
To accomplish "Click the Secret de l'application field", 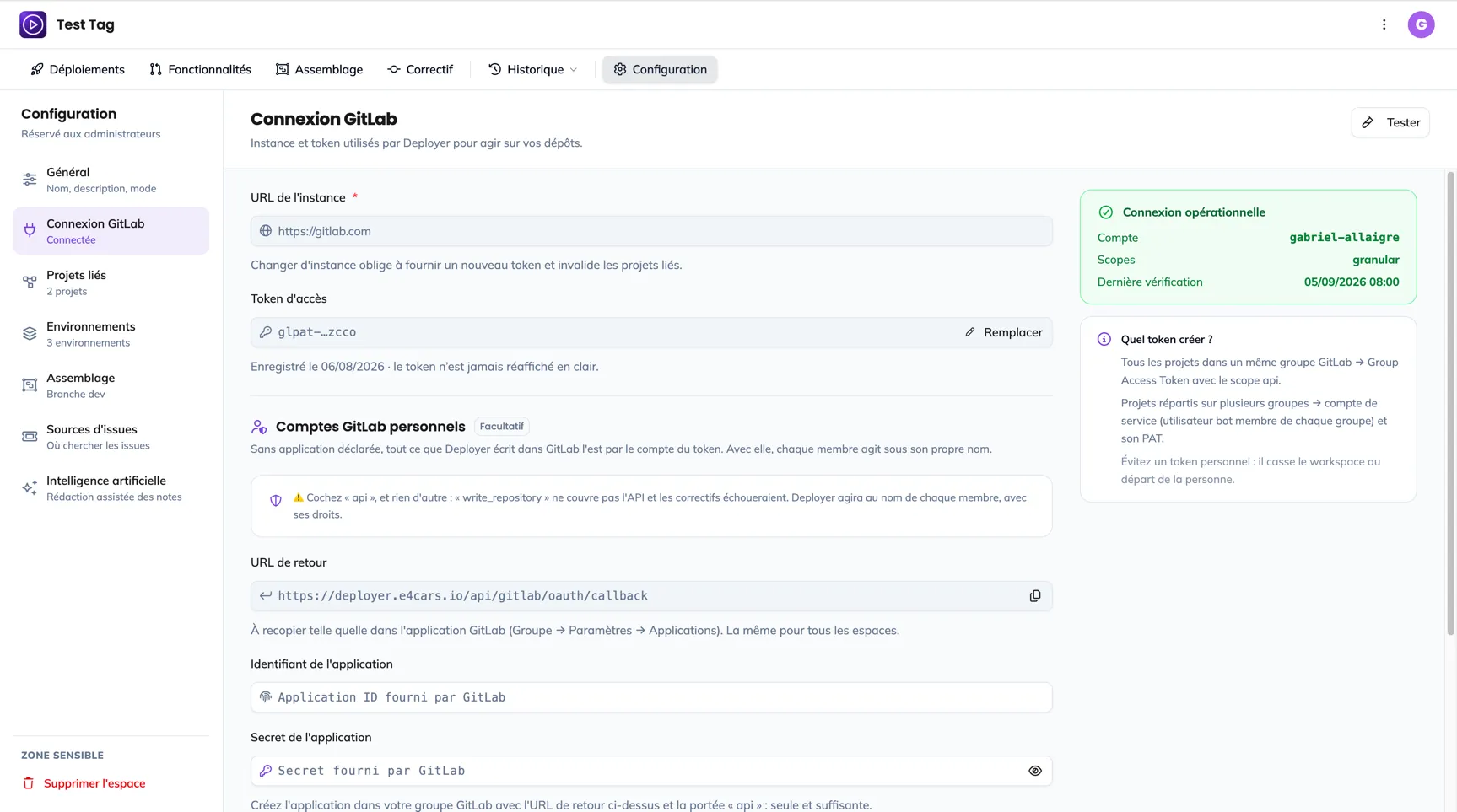I will [651, 771].
